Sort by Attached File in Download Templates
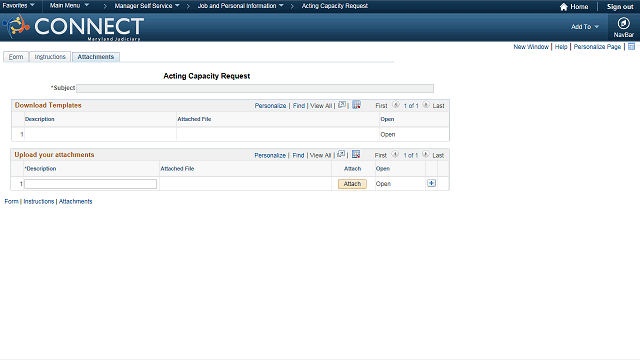 194,119
